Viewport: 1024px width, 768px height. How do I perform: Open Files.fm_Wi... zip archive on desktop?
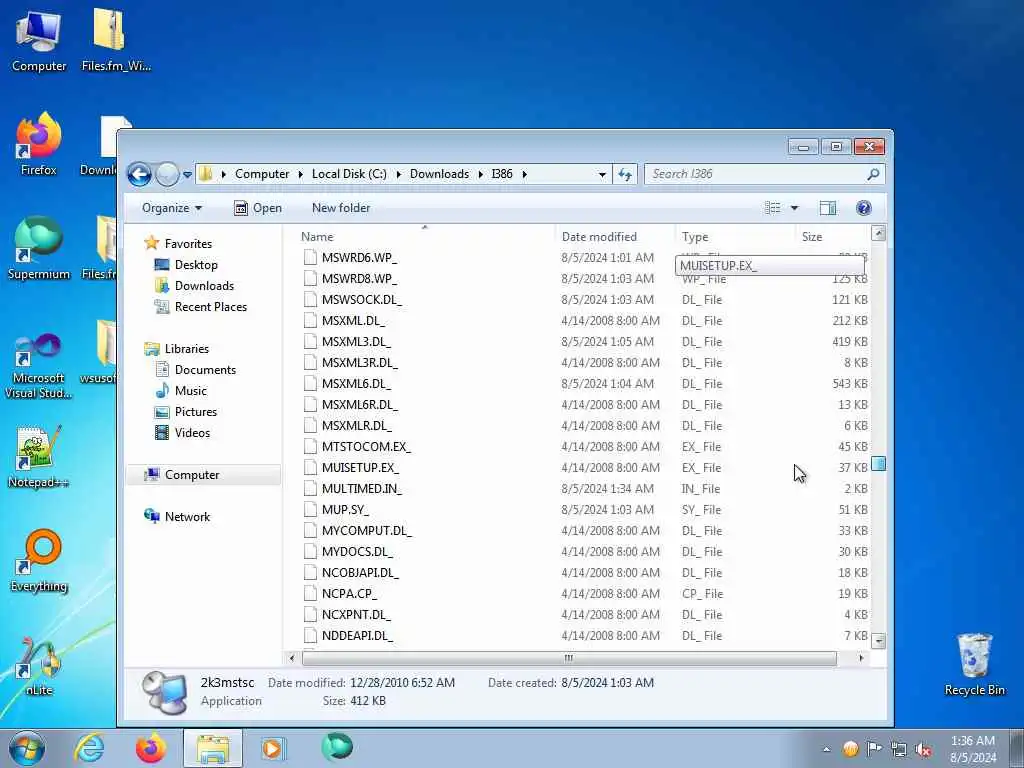click(116, 40)
